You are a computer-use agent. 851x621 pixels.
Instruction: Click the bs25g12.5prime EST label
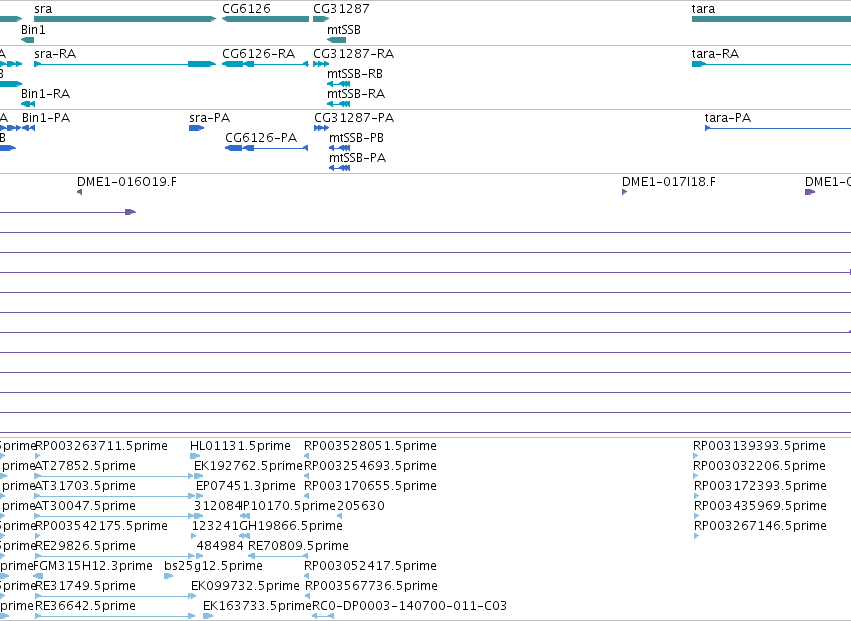click(x=213, y=566)
